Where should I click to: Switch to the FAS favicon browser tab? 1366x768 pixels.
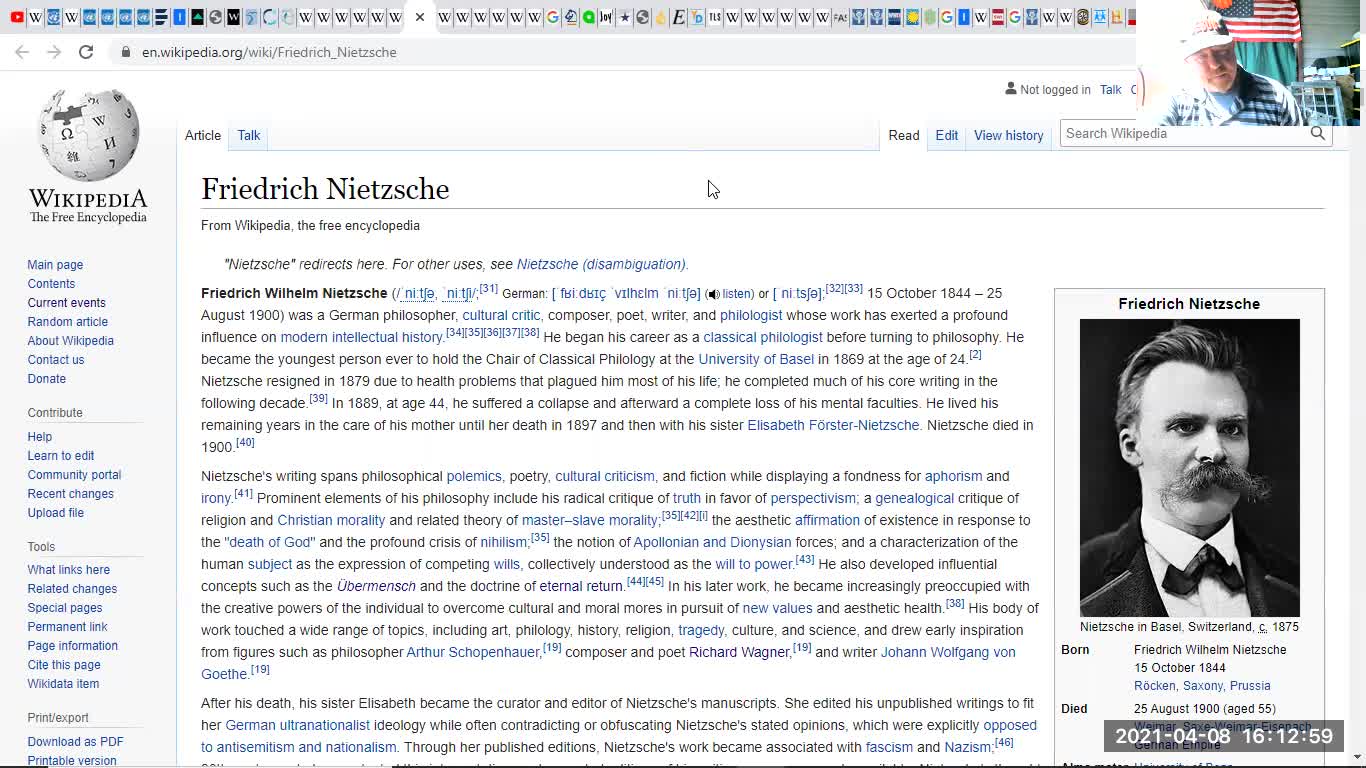[840, 17]
